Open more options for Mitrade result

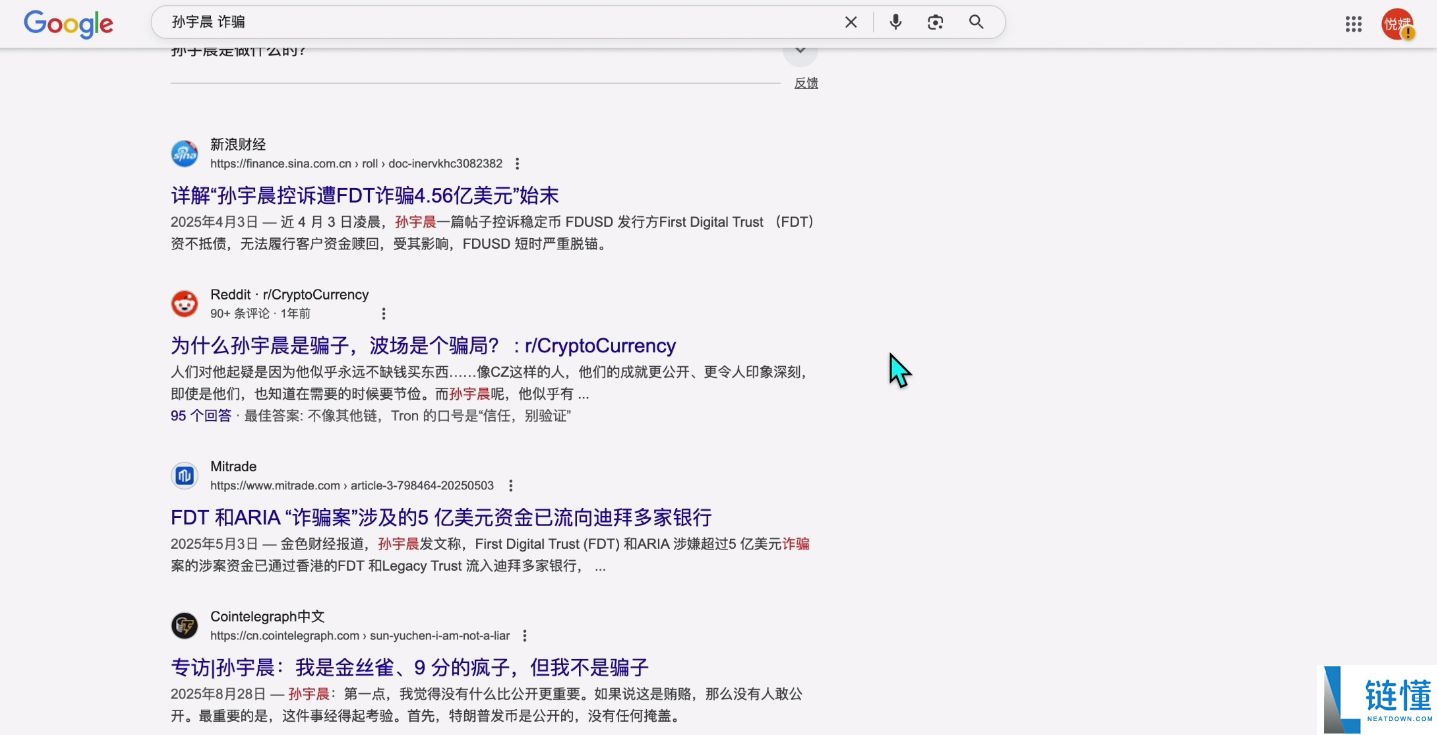511,486
